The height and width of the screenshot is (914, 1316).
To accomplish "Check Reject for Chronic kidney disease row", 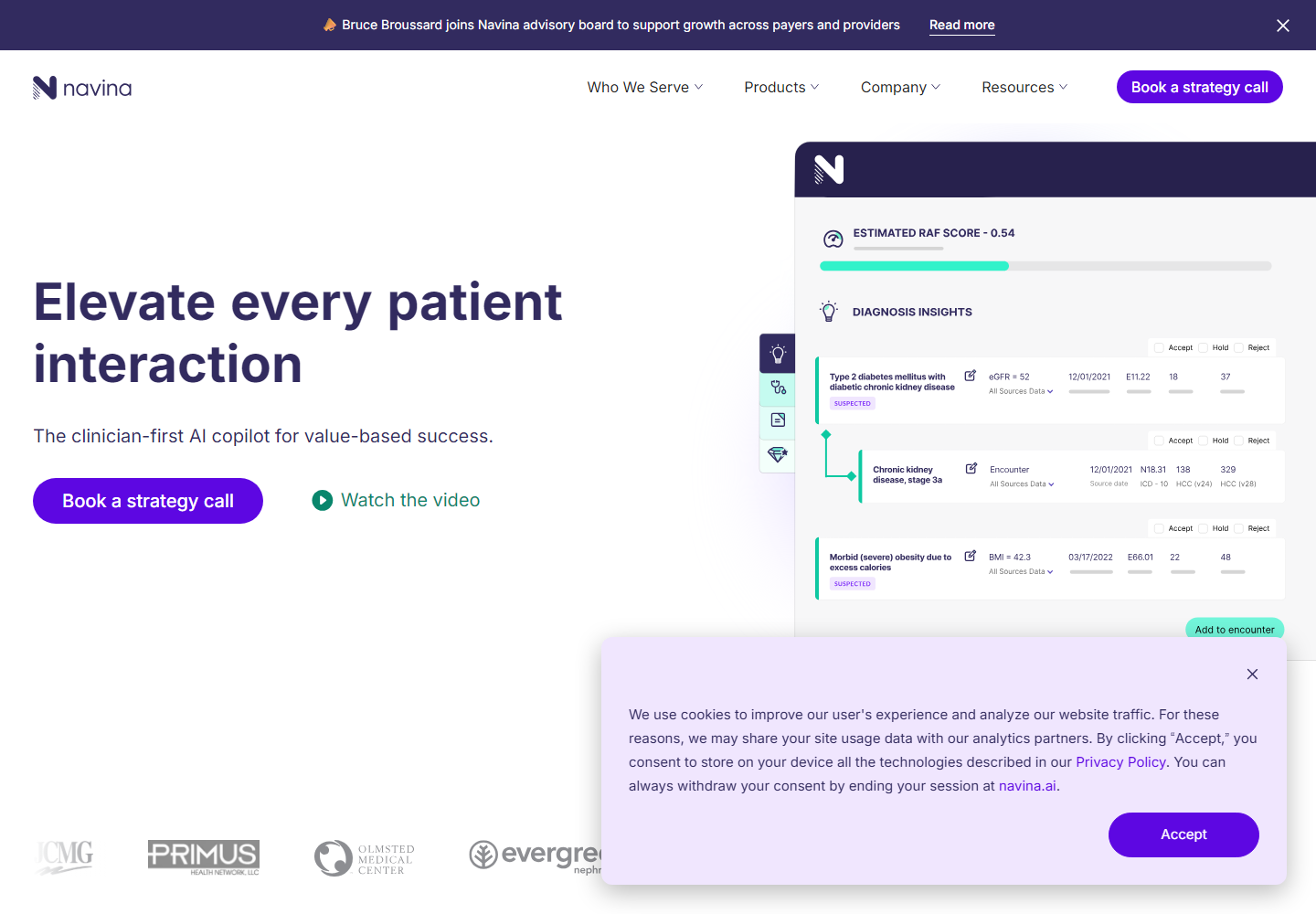I will click(1239, 441).
